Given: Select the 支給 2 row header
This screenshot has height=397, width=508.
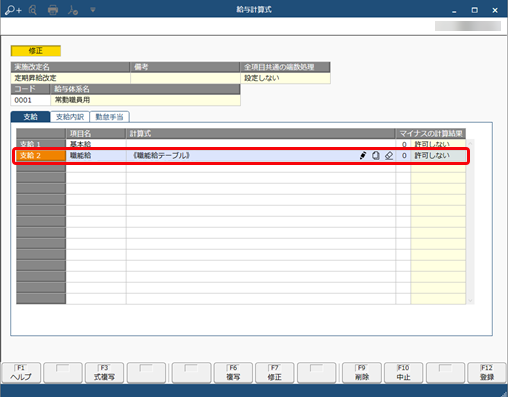Looking at the screenshot, I should 41,155.
